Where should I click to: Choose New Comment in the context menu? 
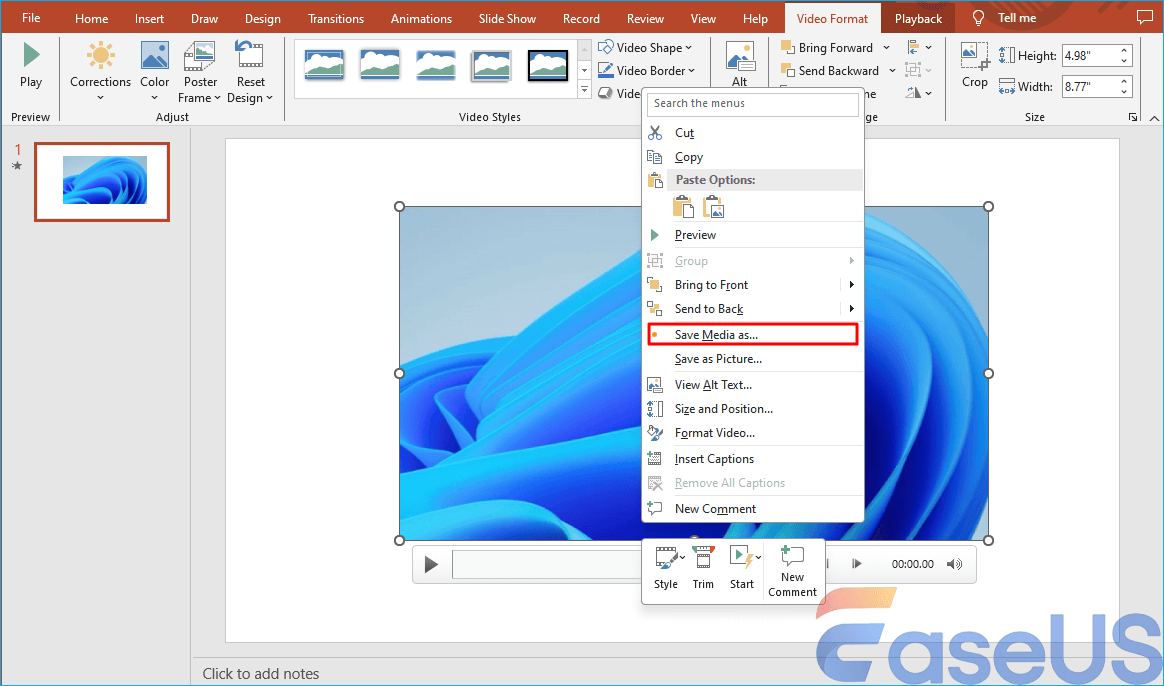click(x=753, y=509)
